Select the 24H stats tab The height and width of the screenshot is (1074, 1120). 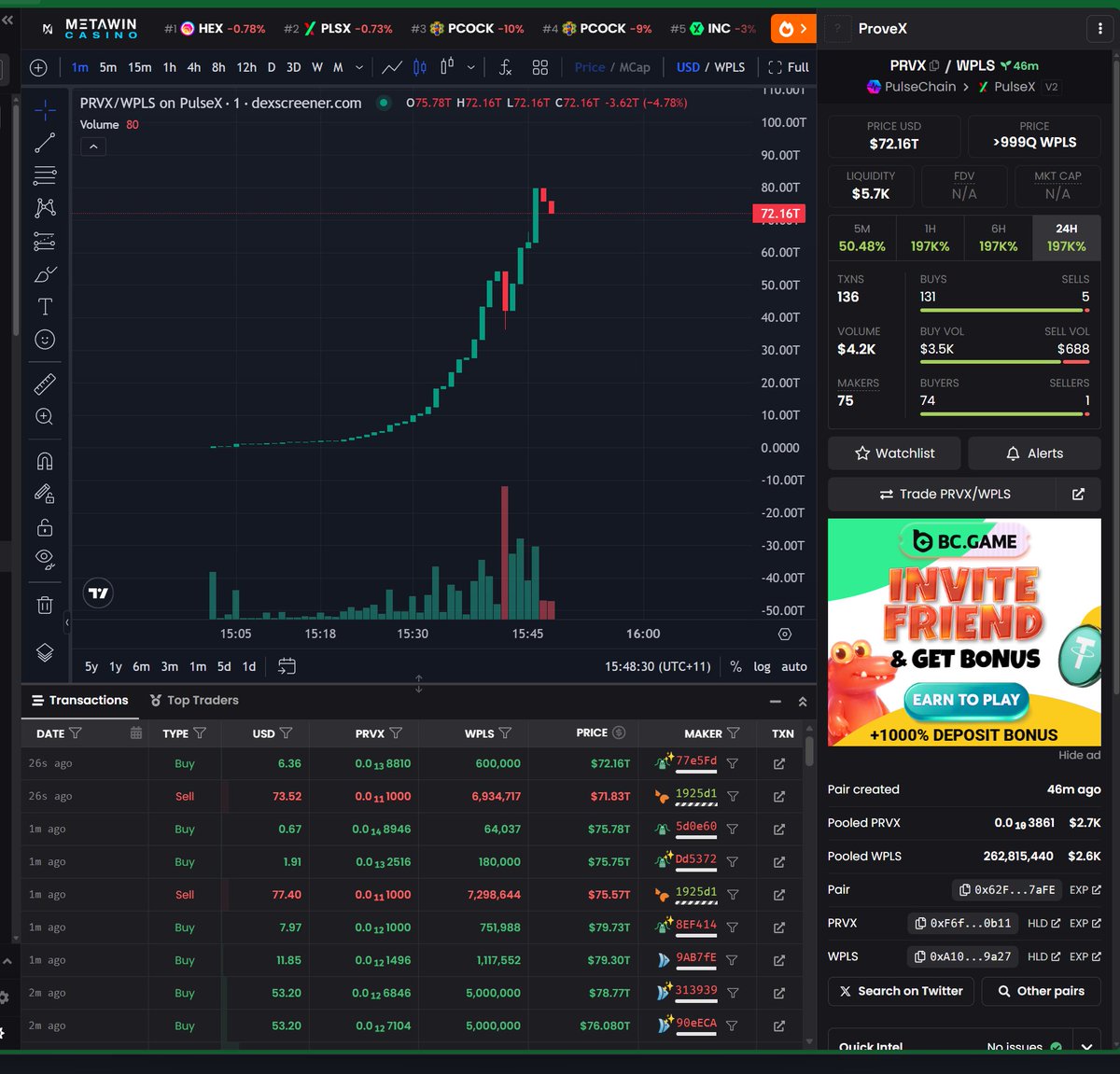click(1067, 238)
